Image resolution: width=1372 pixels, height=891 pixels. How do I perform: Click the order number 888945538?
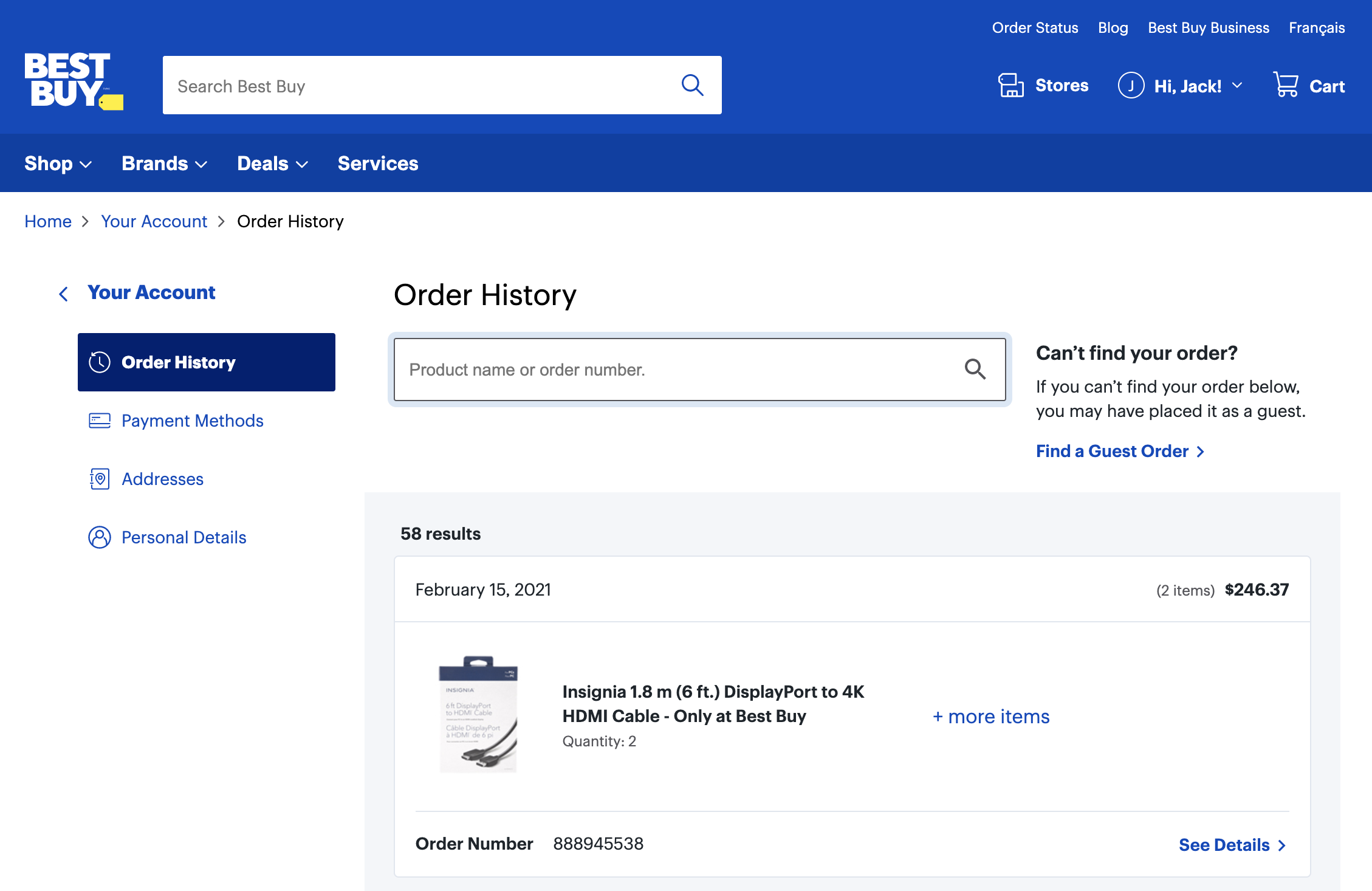point(598,844)
